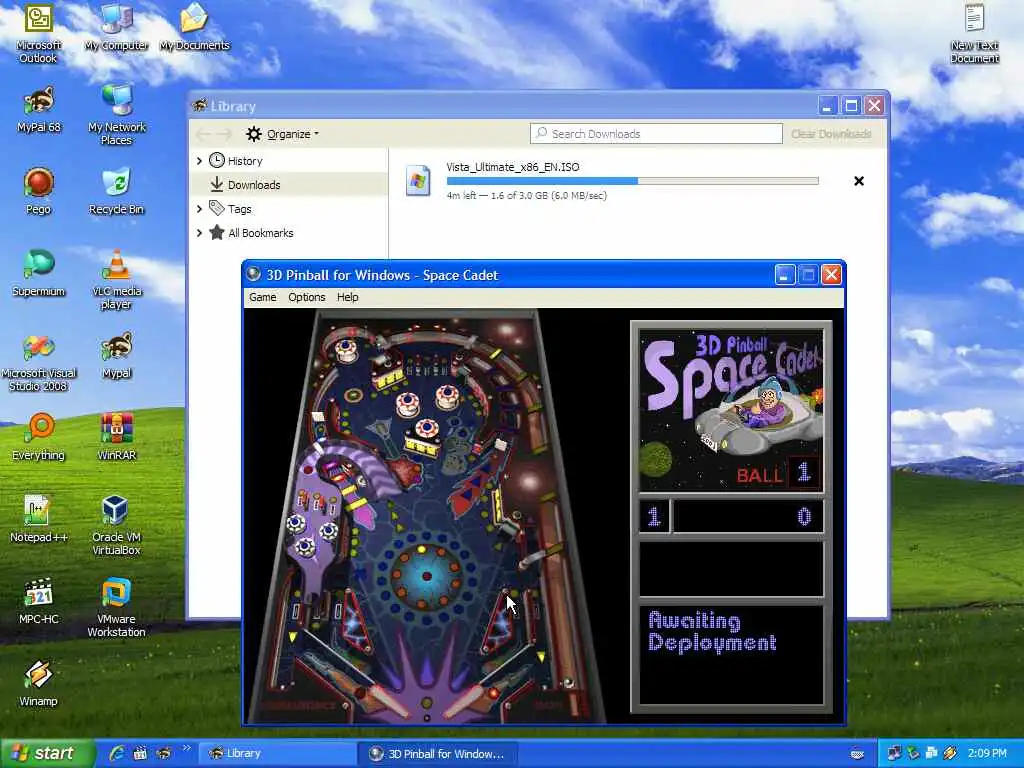Click the Vista ISO file icon
The height and width of the screenshot is (768, 1024).
click(x=418, y=181)
